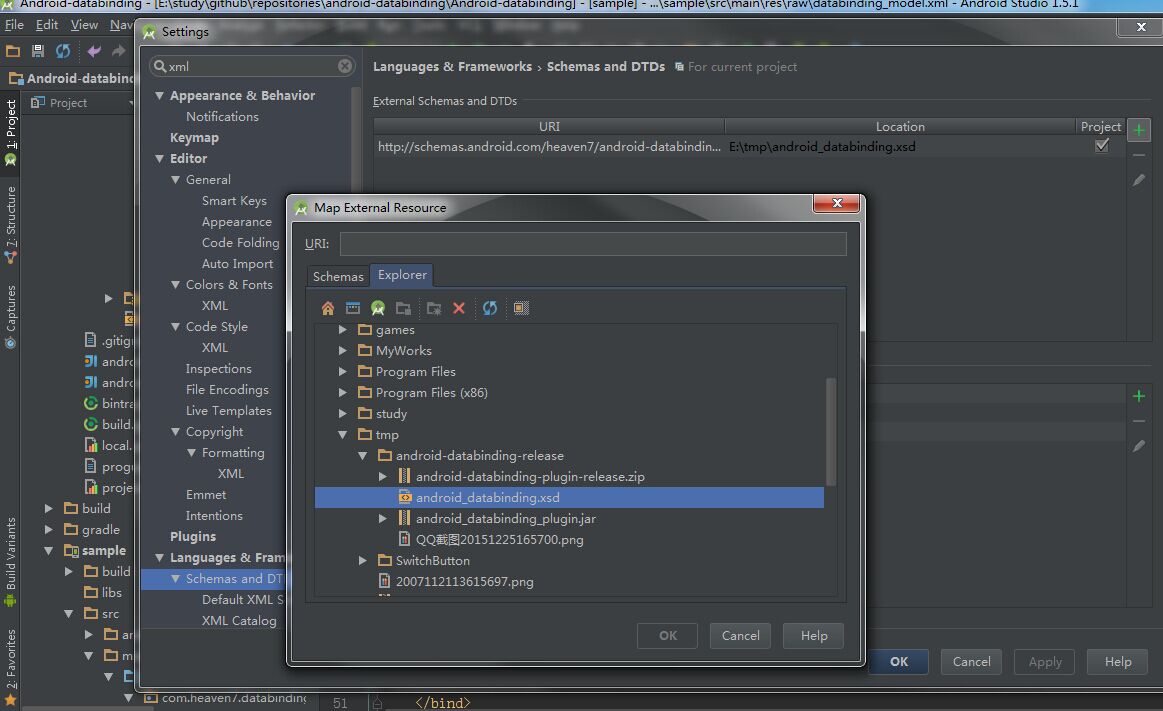Switch to the Schemas tab

click(338, 276)
